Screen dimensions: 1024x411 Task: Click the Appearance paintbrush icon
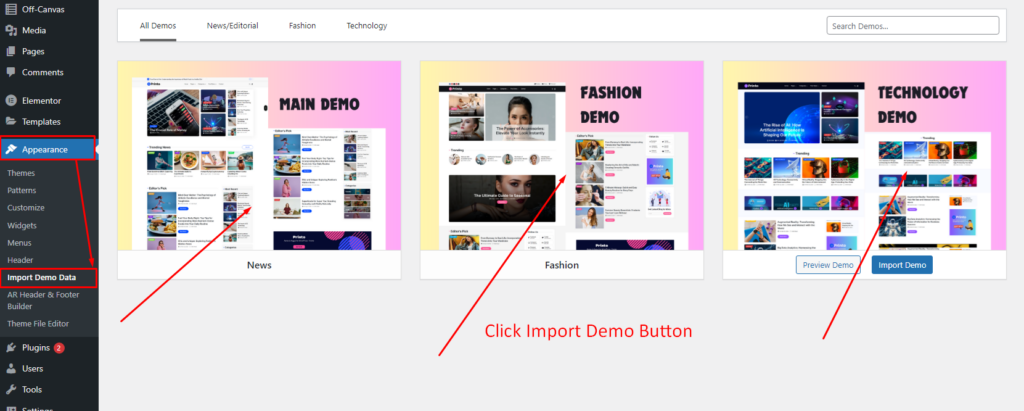(x=11, y=150)
